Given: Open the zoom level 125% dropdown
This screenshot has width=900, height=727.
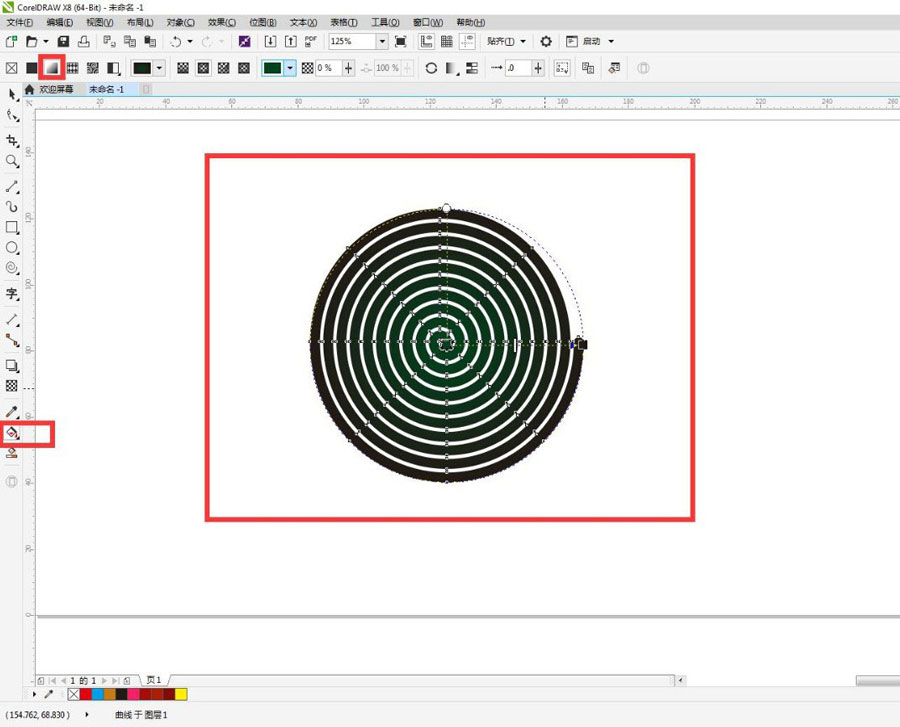Looking at the screenshot, I should (382, 41).
